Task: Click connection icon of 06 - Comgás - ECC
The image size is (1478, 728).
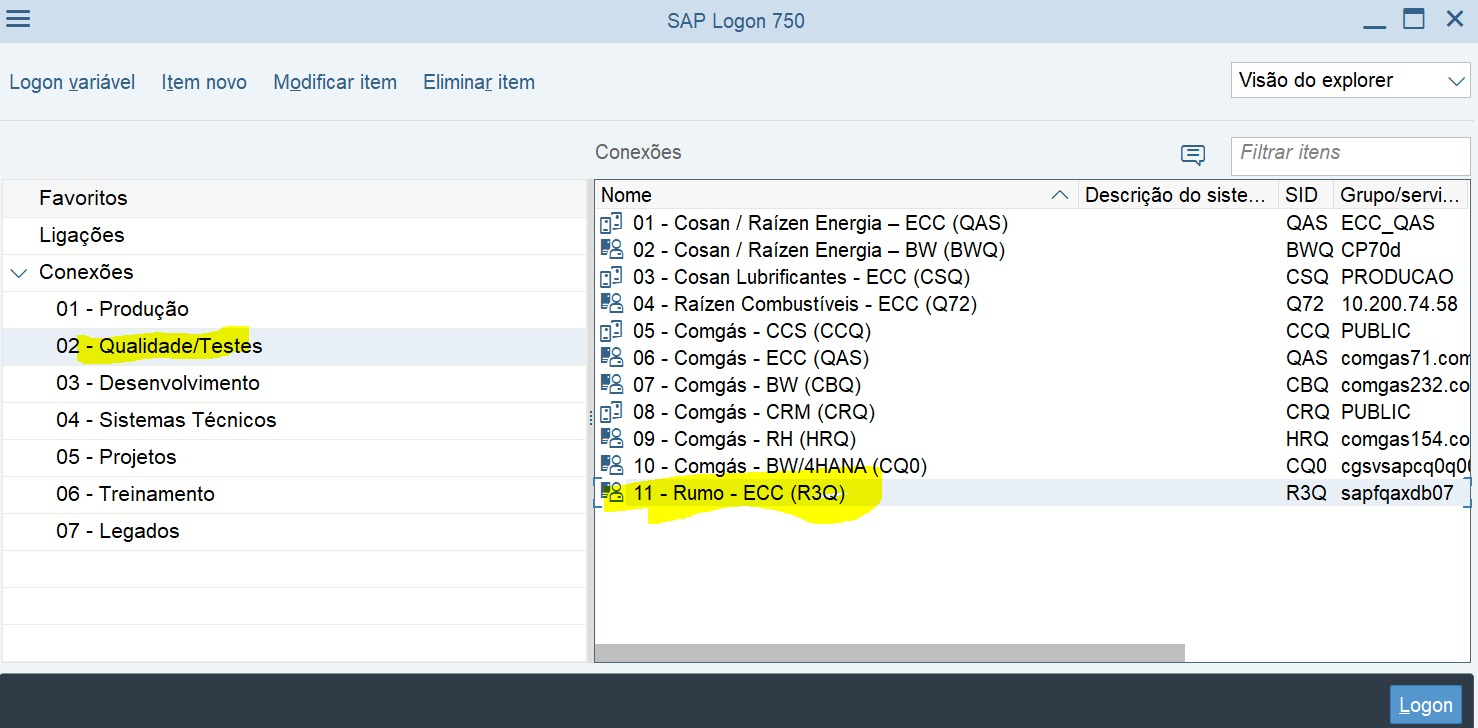Action: (611, 358)
